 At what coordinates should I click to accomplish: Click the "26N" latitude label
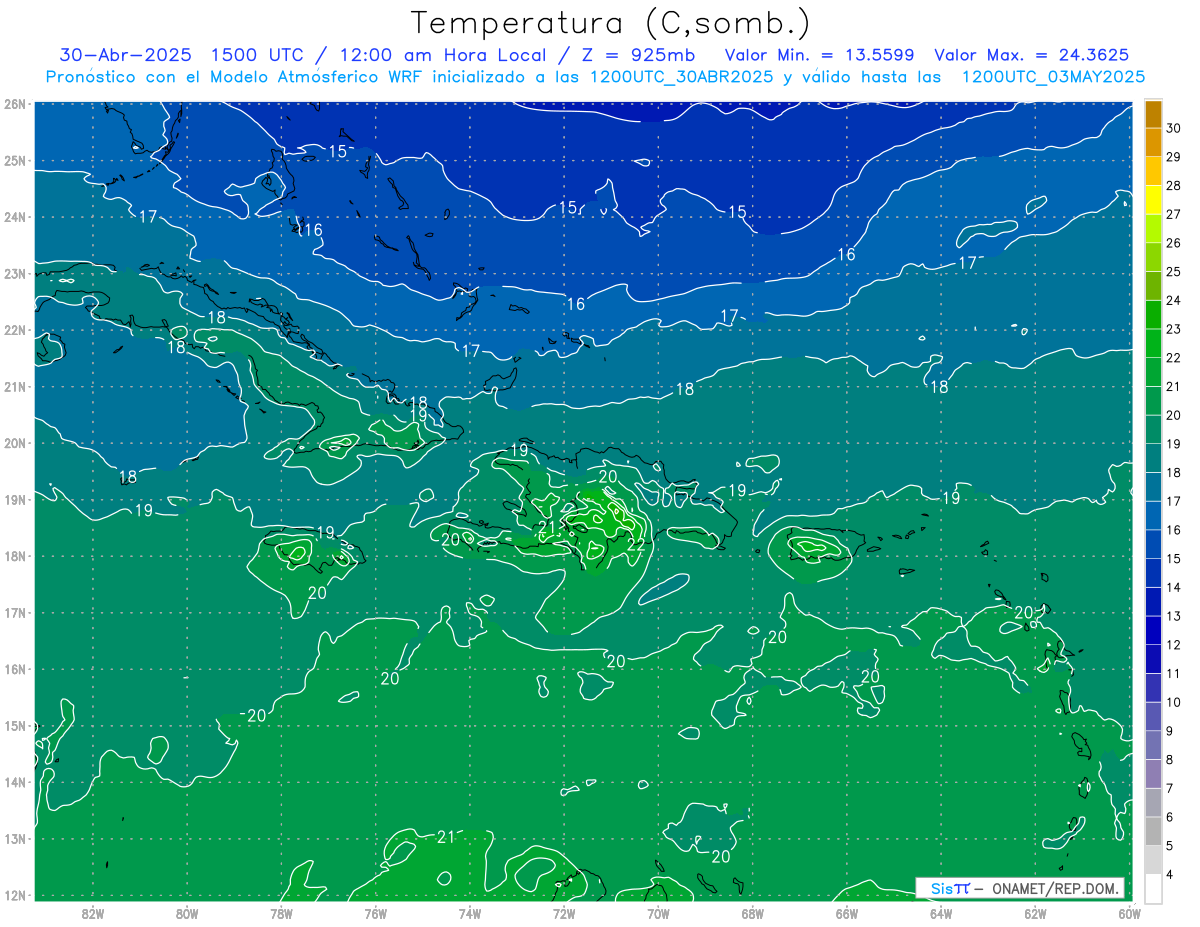pyautogui.click(x=15, y=104)
